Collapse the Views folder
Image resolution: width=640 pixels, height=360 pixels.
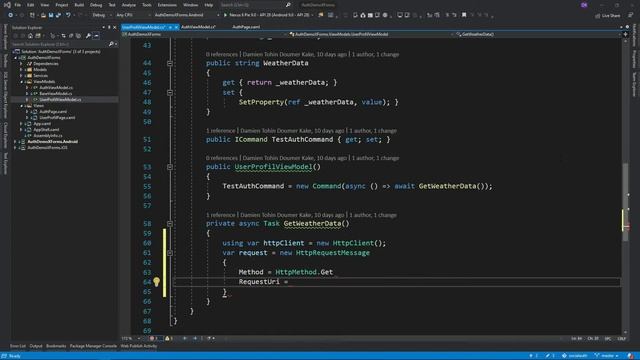click(21, 106)
